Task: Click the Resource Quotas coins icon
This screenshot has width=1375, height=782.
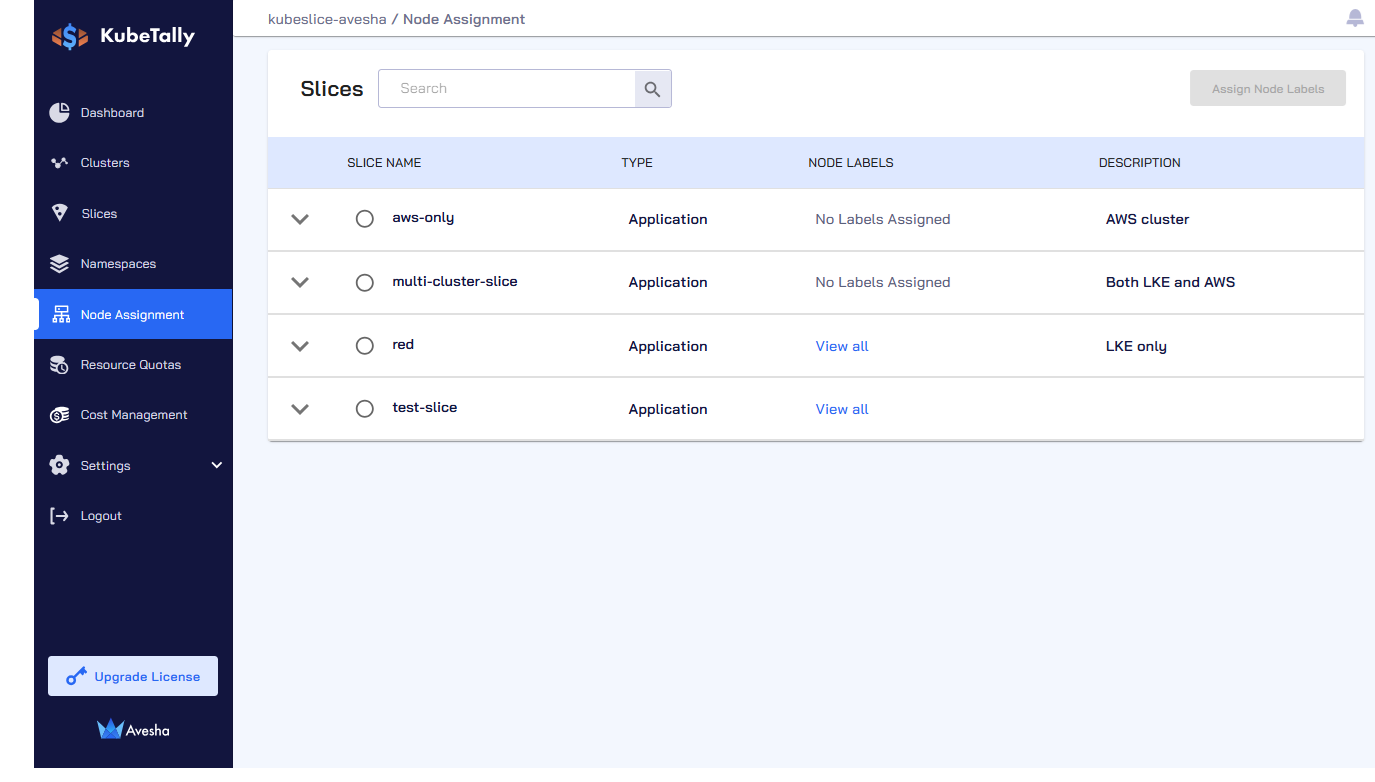Action: point(59,365)
